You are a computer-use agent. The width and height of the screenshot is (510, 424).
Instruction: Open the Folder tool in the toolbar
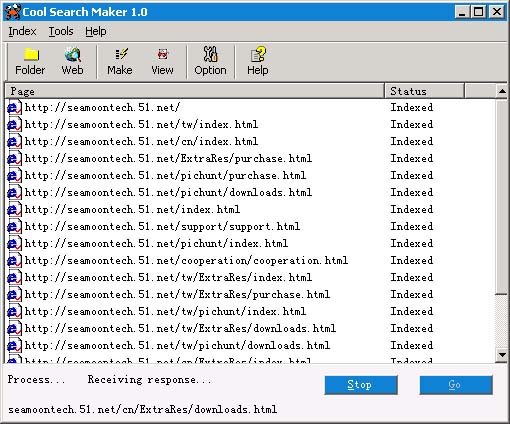[30, 62]
